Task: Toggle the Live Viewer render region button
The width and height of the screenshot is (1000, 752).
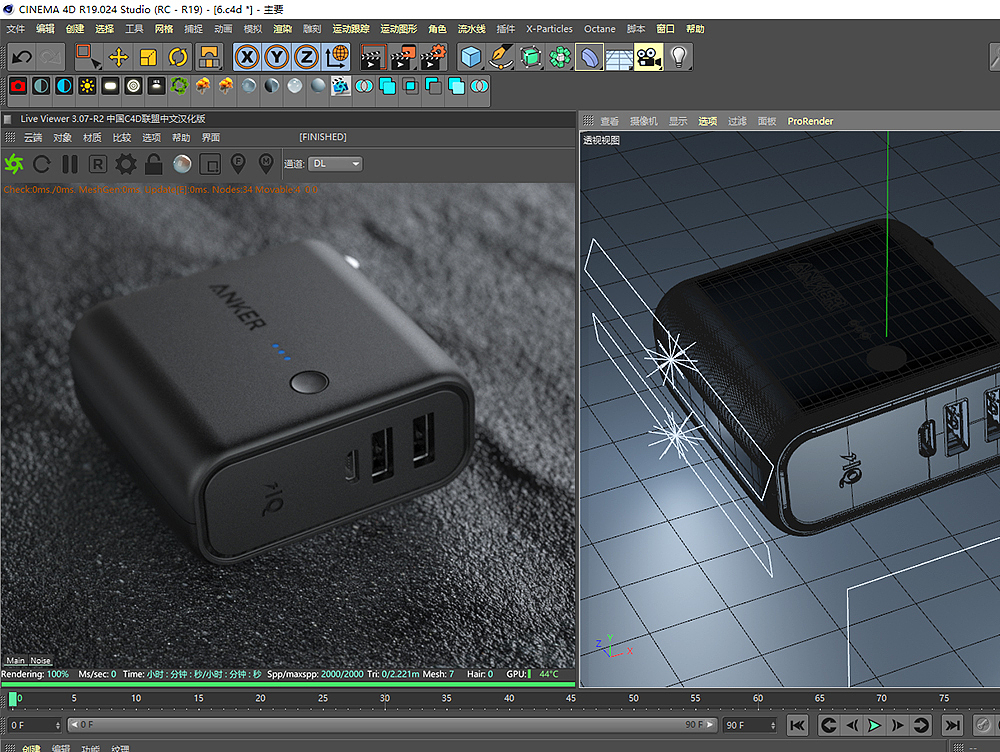Action: (x=210, y=165)
